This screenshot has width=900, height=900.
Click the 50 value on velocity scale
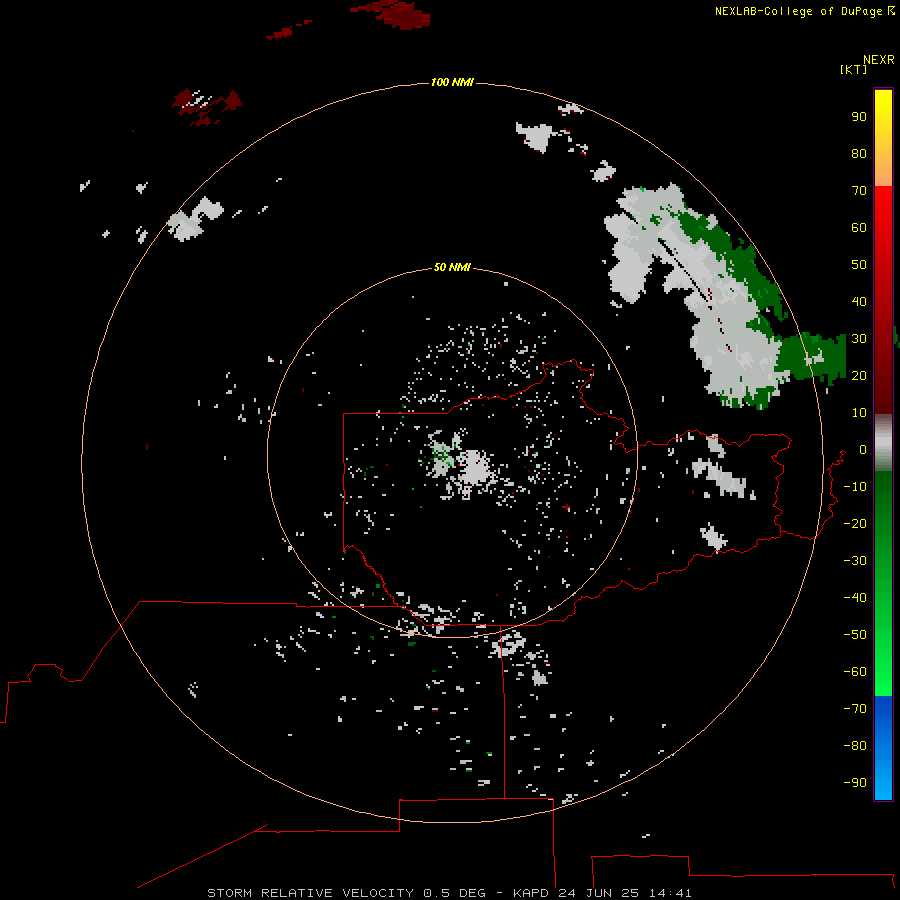pos(859,265)
